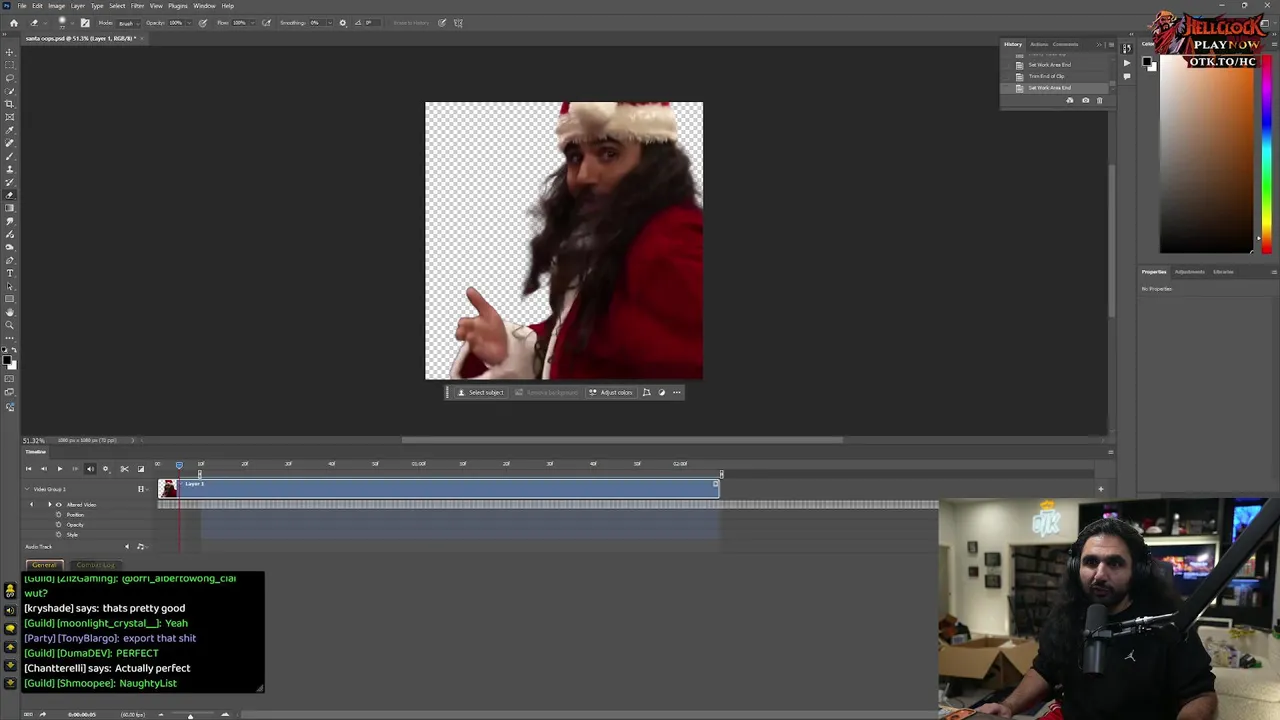Toggle Erase to History option
This screenshot has width=1280, height=720.
click(x=411, y=22)
